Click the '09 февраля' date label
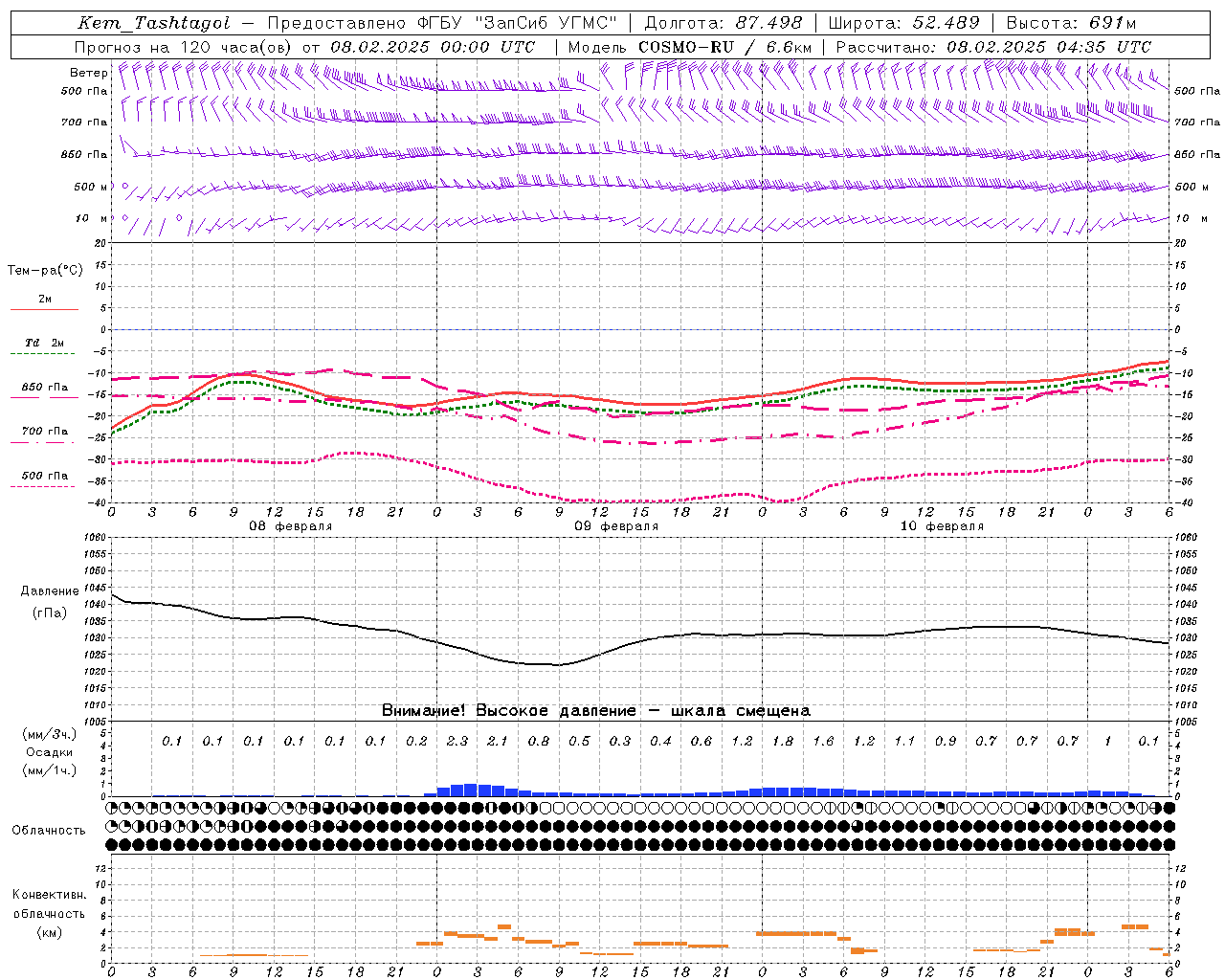This screenshot has height=980, width=1225. tap(616, 526)
